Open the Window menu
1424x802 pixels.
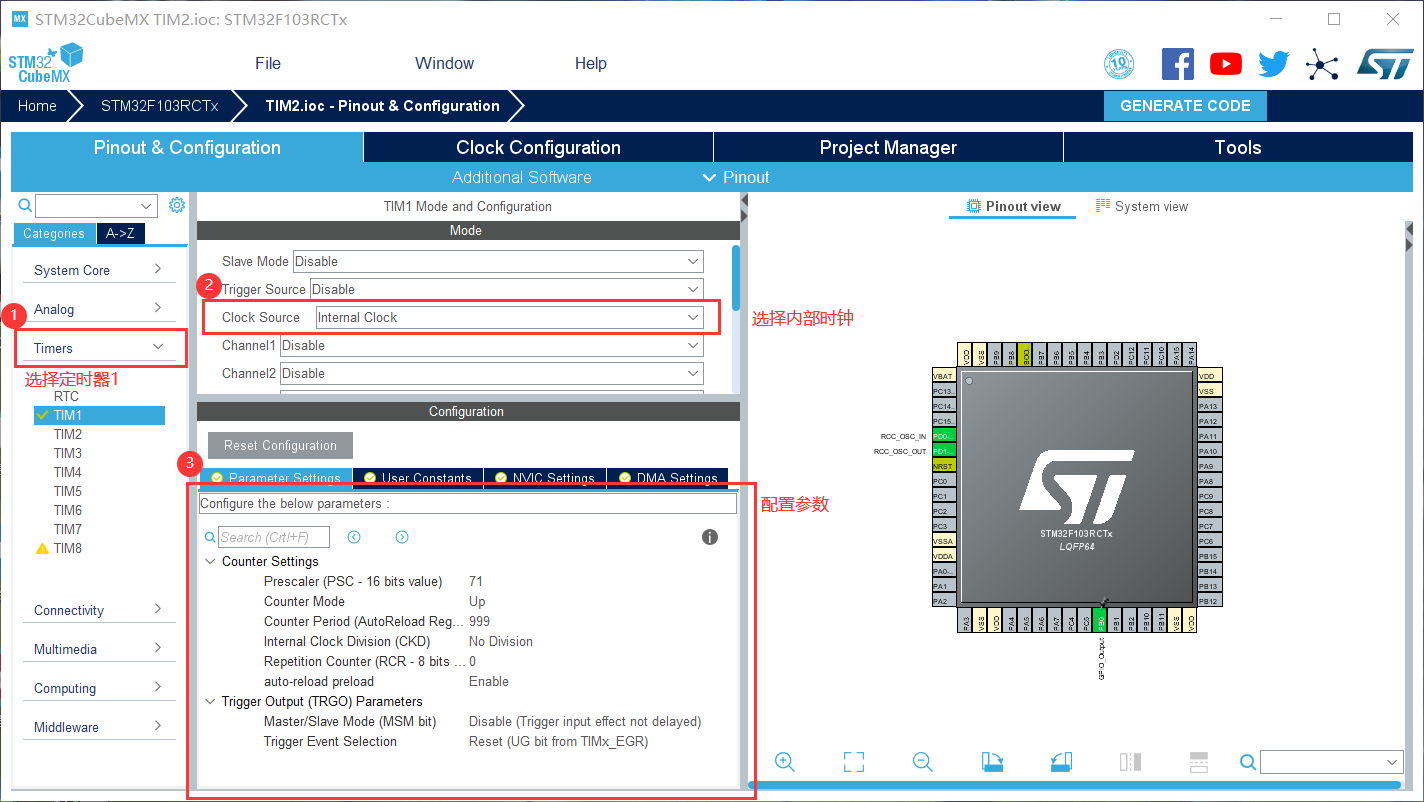tap(444, 63)
